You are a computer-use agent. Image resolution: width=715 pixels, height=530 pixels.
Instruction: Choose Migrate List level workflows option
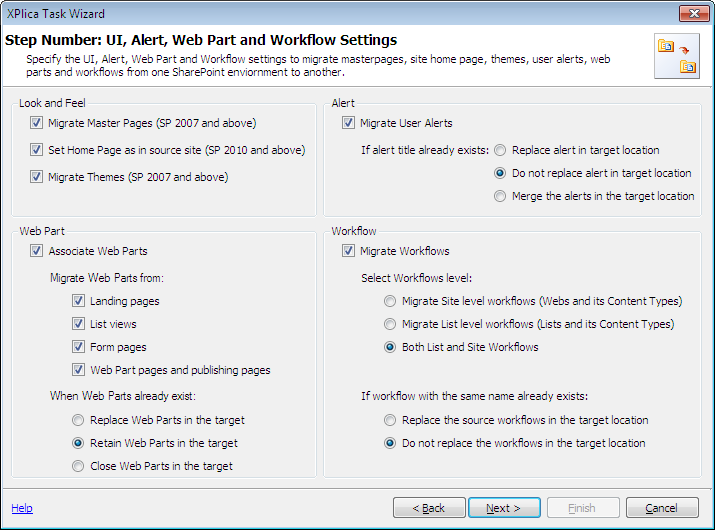point(390,324)
